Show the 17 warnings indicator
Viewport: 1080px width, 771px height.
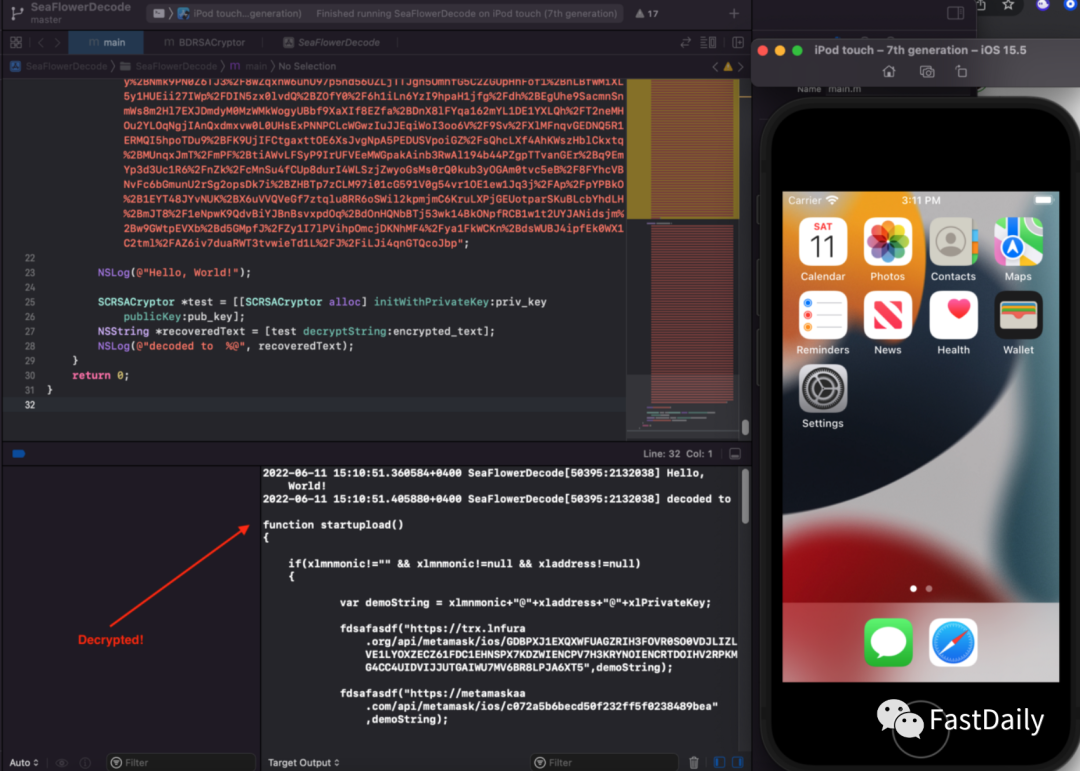(646, 14)
